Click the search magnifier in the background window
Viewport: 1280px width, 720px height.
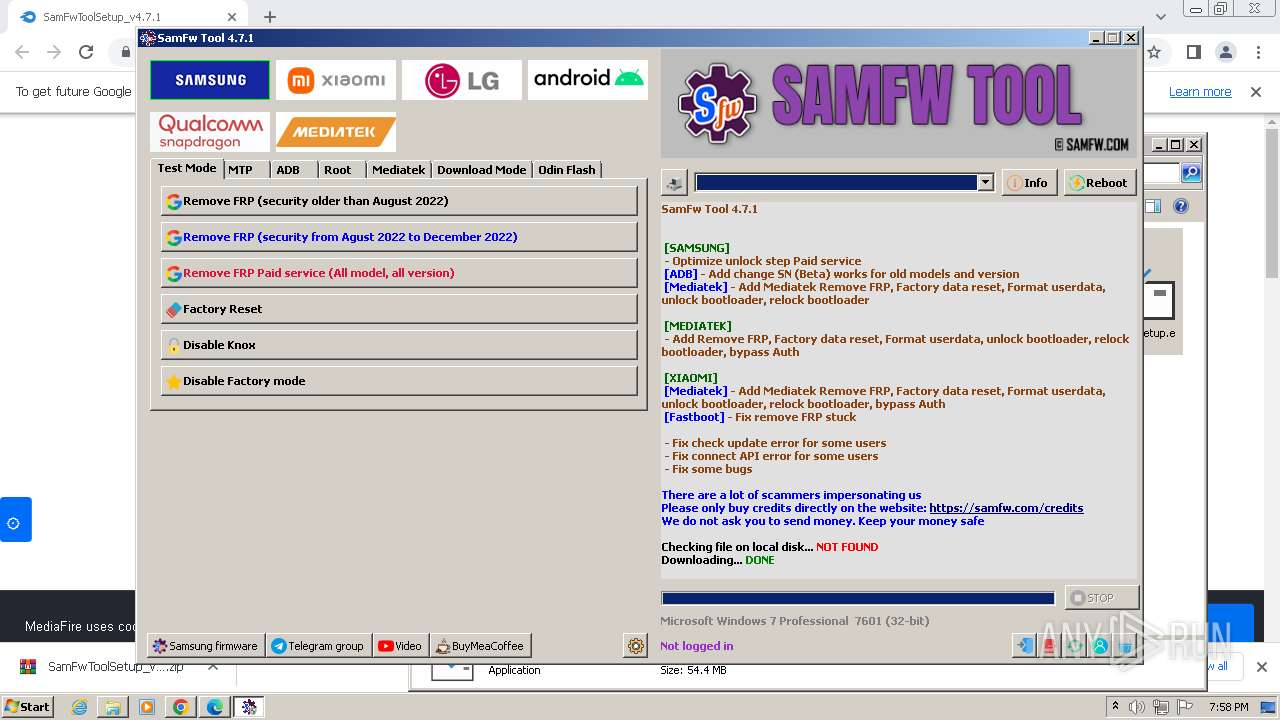[1191, 173]
